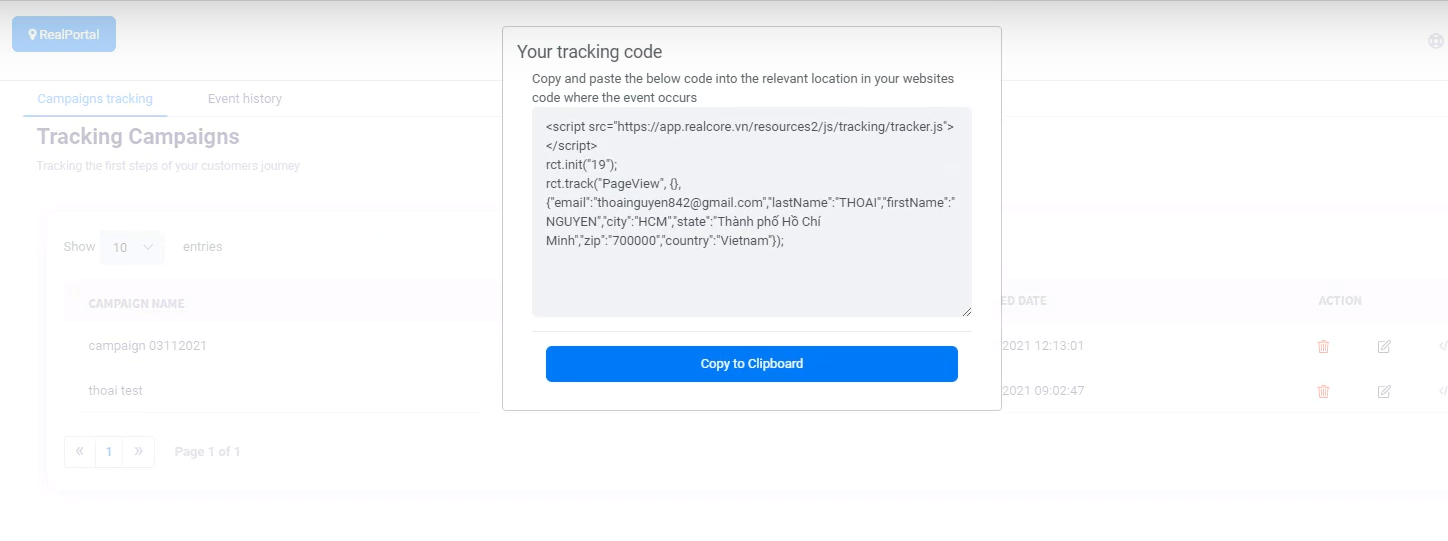The image size is (1448, 541).
Task: Go to next page of results
Action: point(138,452)
